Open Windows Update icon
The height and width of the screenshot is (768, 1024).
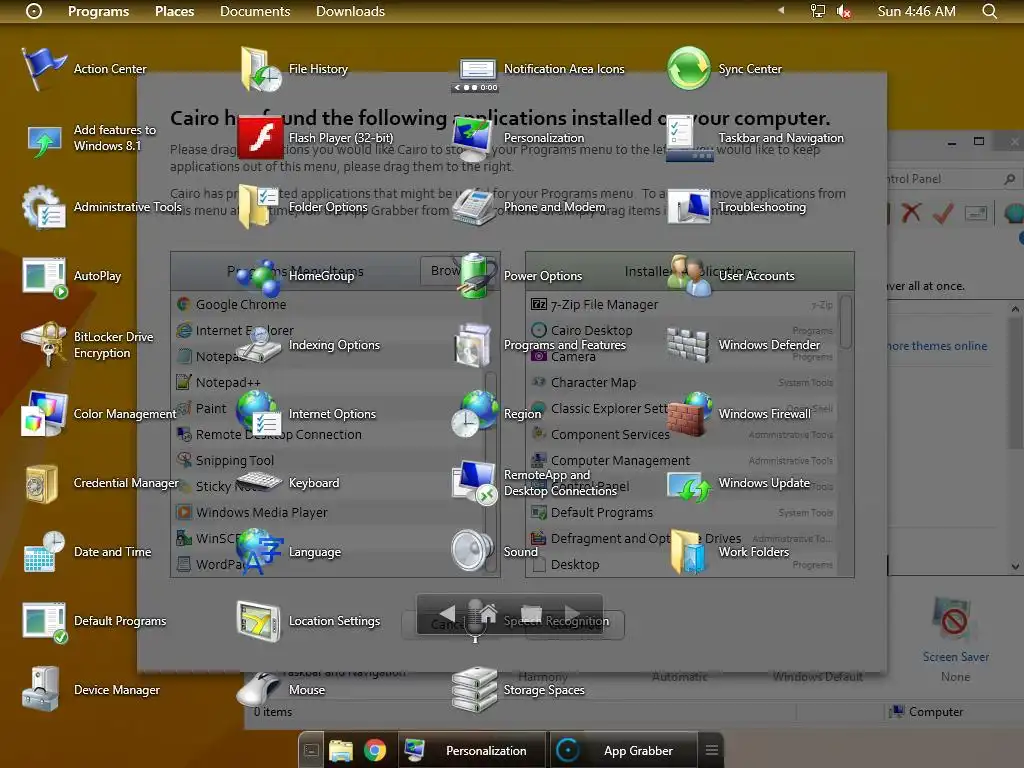tap(689, 487)
